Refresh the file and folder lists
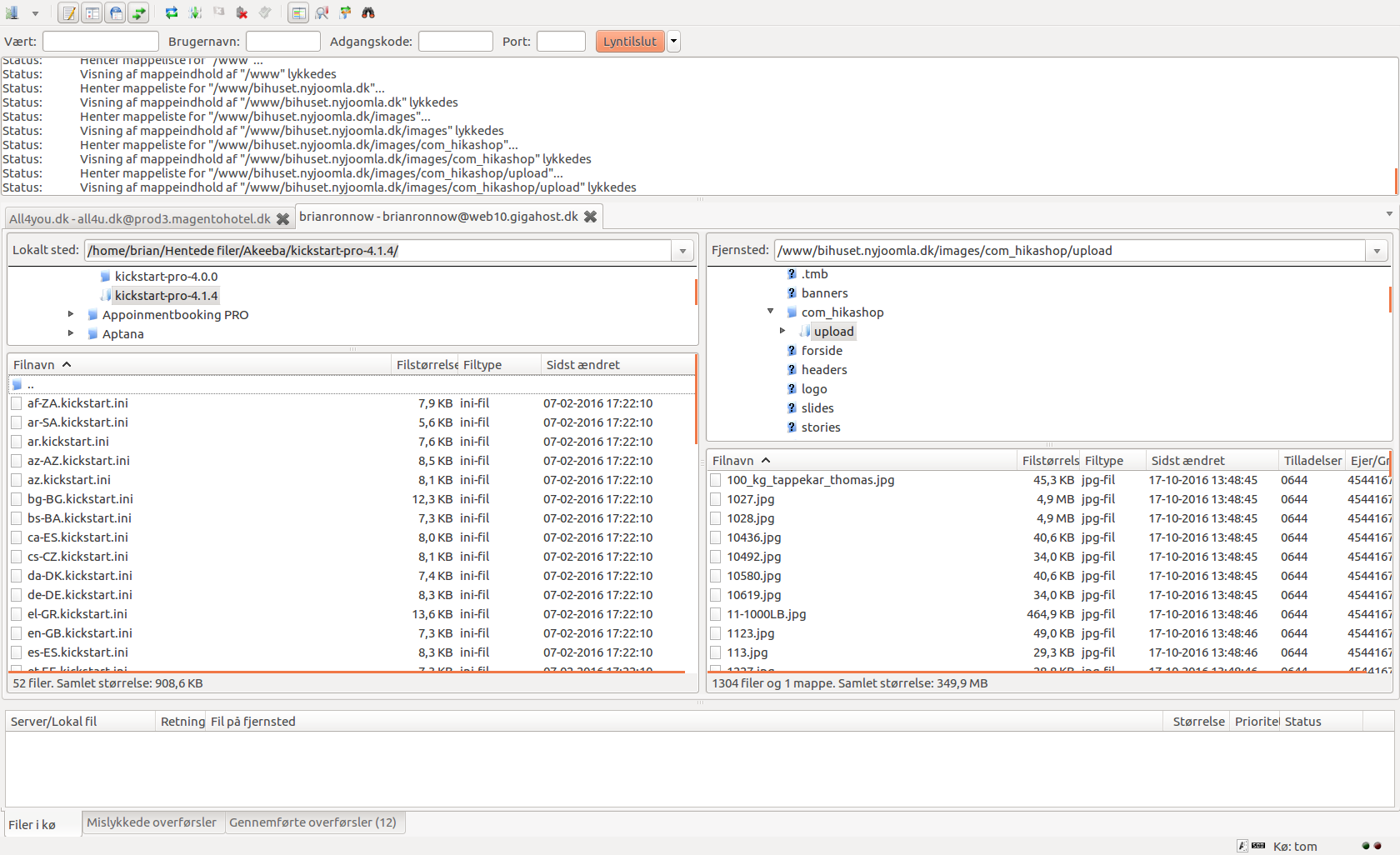 tap(172, 13)
